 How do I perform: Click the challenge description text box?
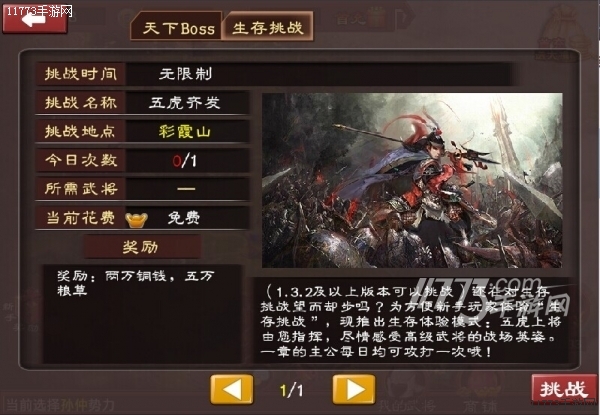point(412,321)
